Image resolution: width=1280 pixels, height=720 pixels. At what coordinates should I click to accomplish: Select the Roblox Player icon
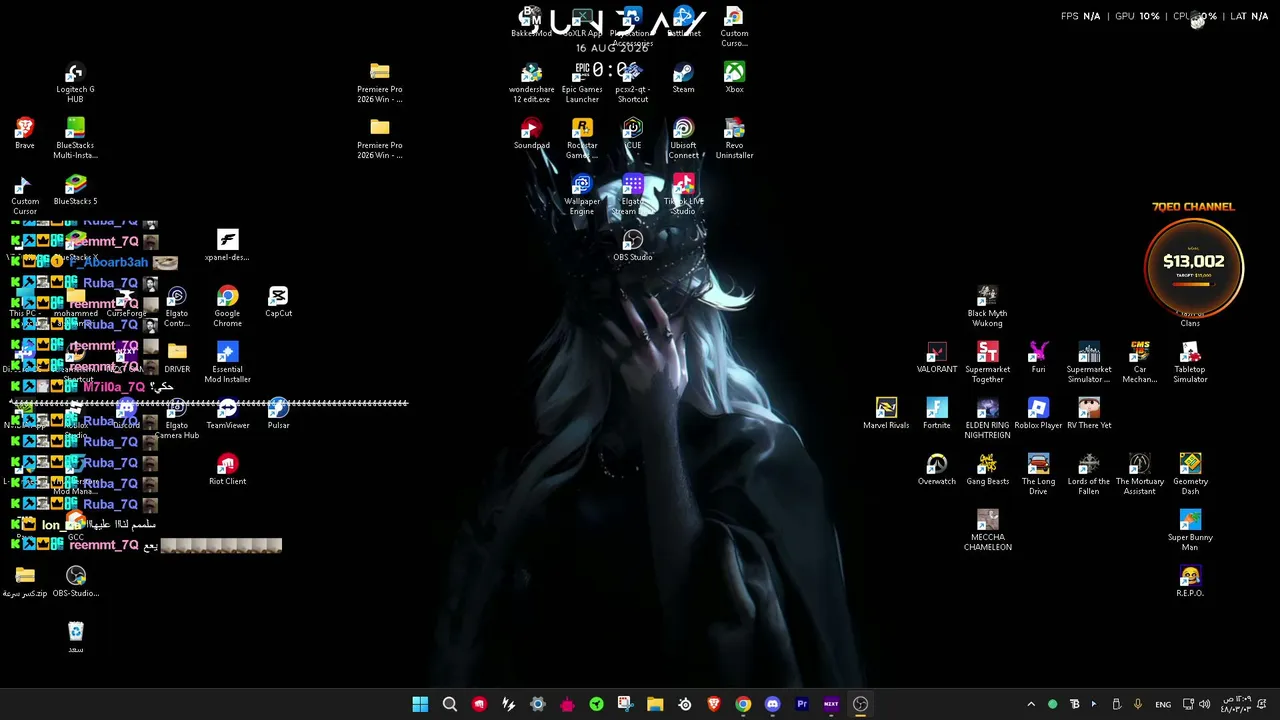click(1038, 414)
